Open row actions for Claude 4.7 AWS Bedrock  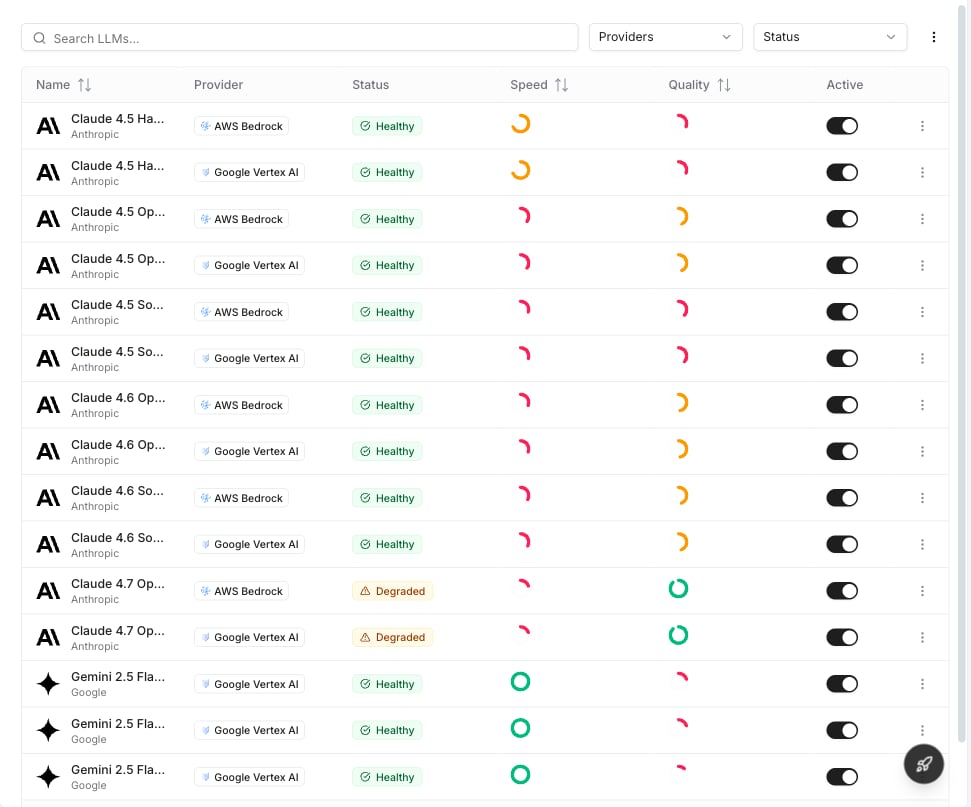click(922, 591)
